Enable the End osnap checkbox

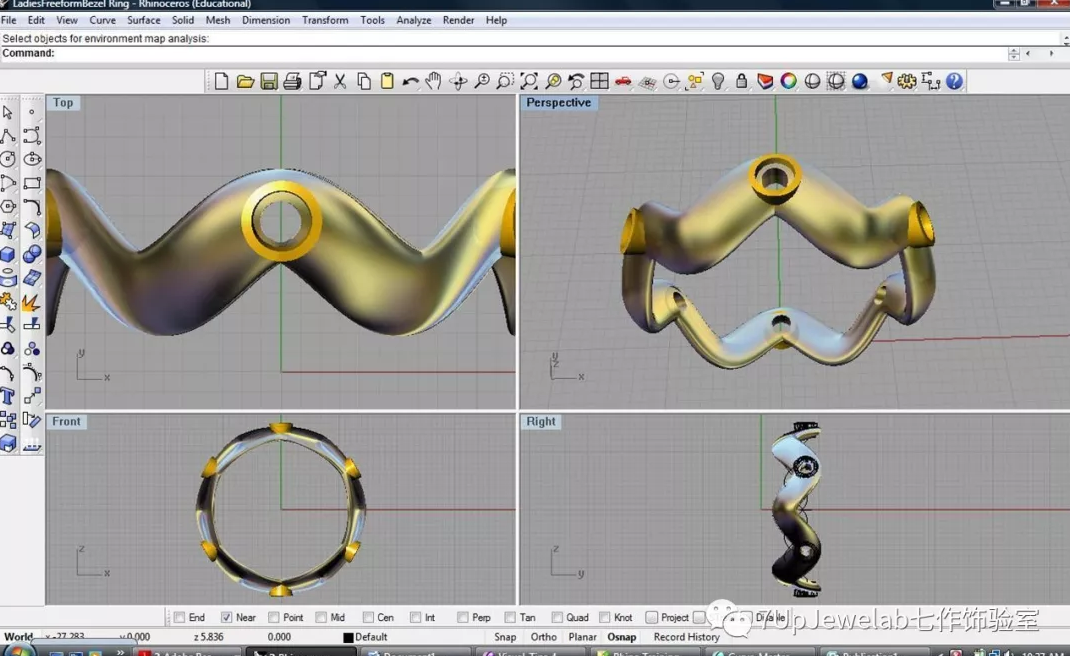(x=180, y=618)
